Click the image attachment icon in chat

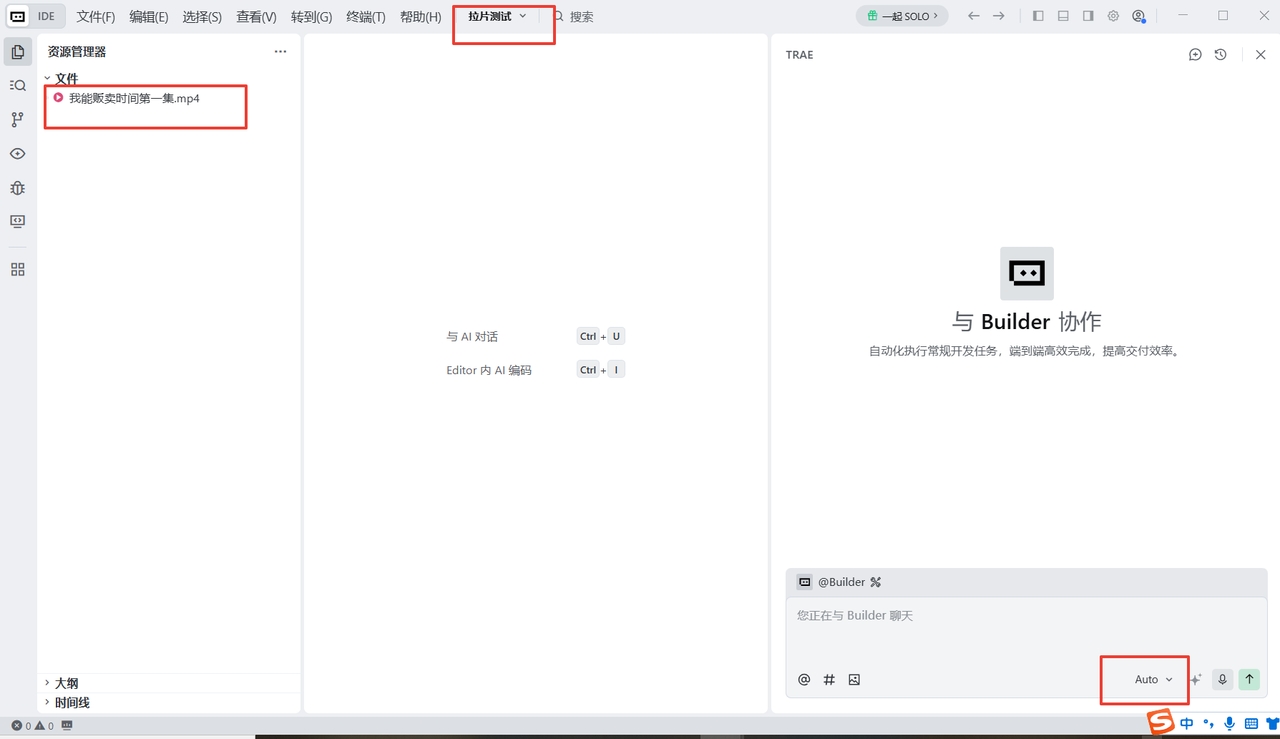(x=854, y=680)
